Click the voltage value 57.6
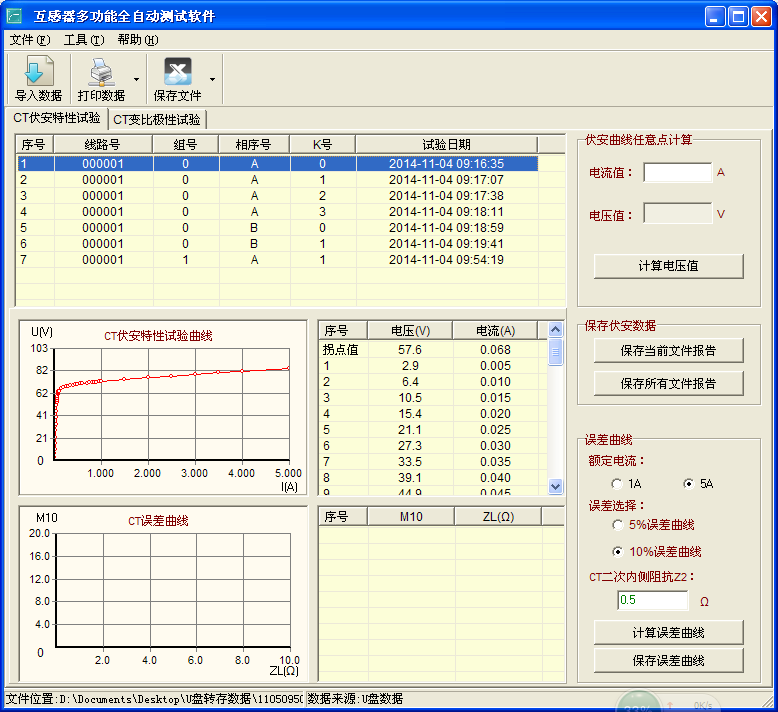The height and width of the screenshot is (712, 778). click(x=410, y=350)
